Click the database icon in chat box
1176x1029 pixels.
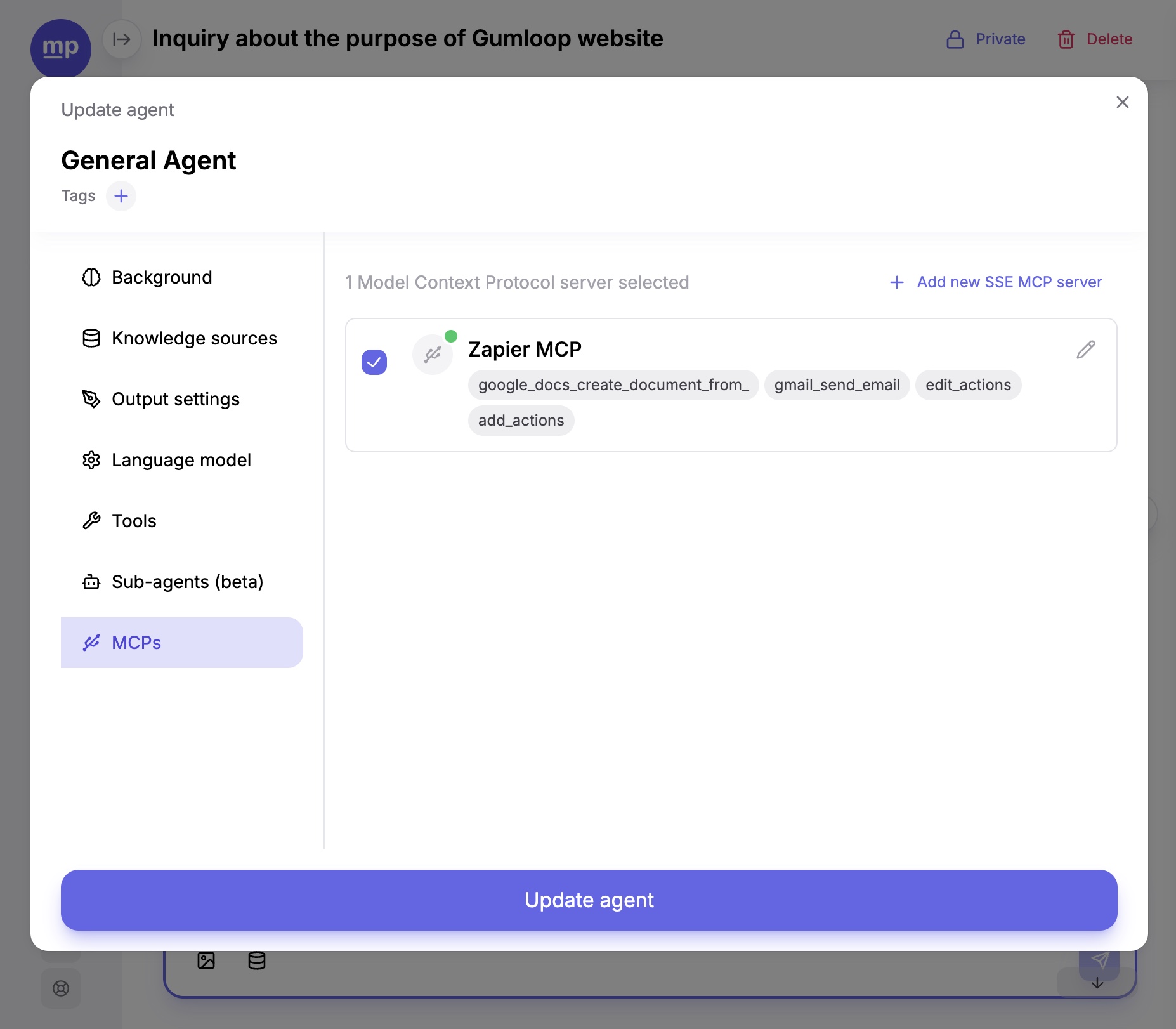pyautogui.click(x=257, y=960)
